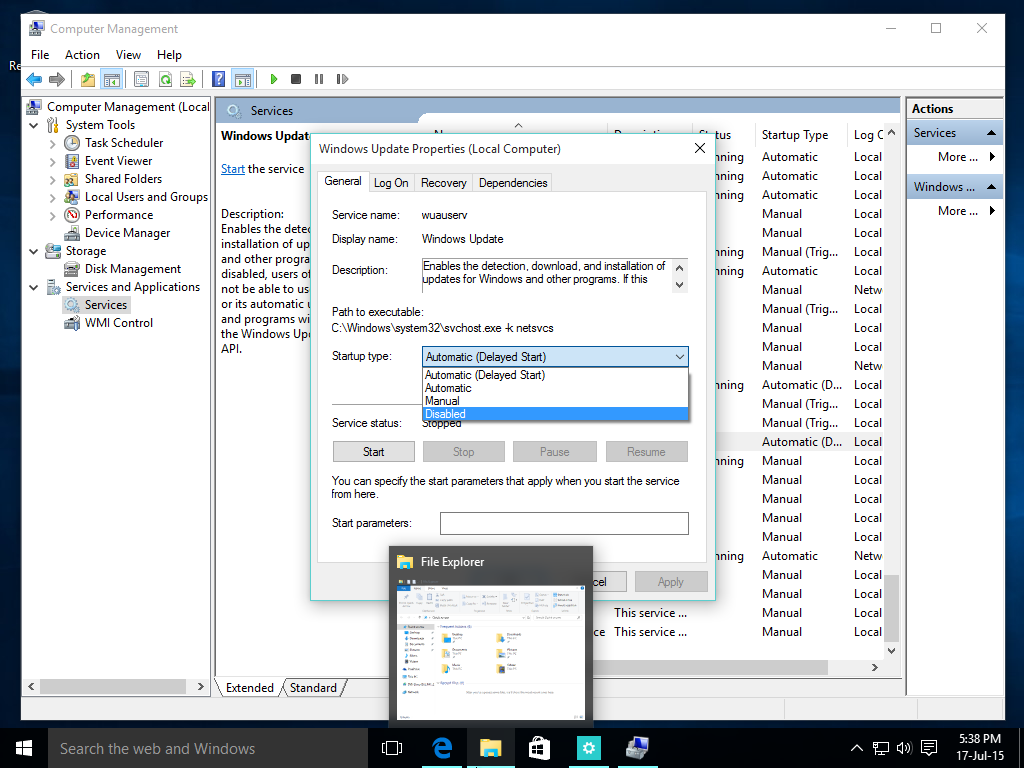Expand the Performance node arrow

coord(53,215)
